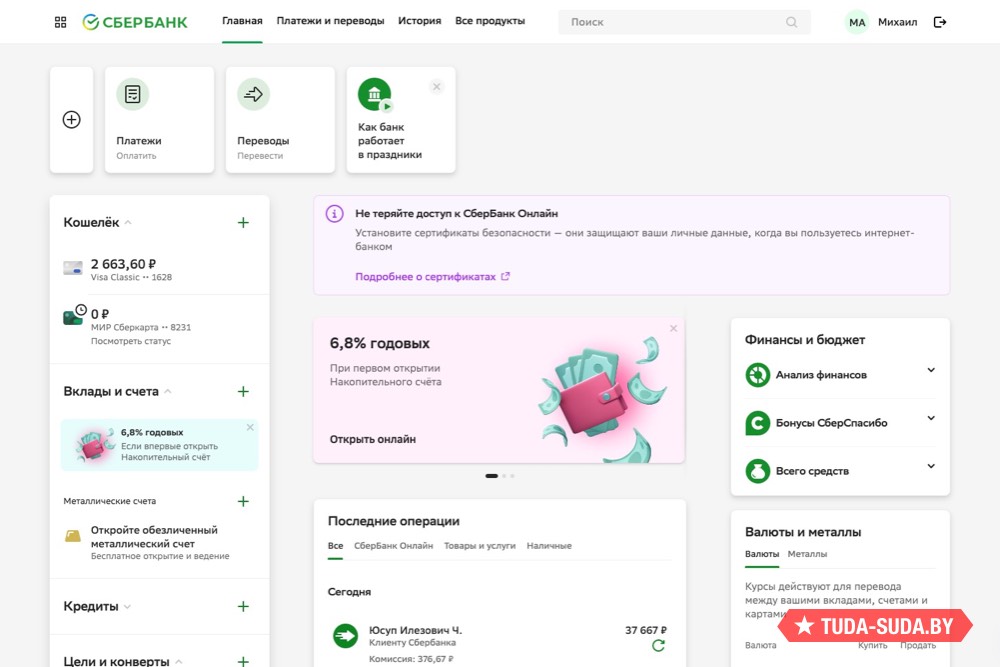Image resolution: width=1000 pixels, height=667 pixels.
Task: Click the Комиссия: 376,67 ₽ text
Action: point(411,659)
